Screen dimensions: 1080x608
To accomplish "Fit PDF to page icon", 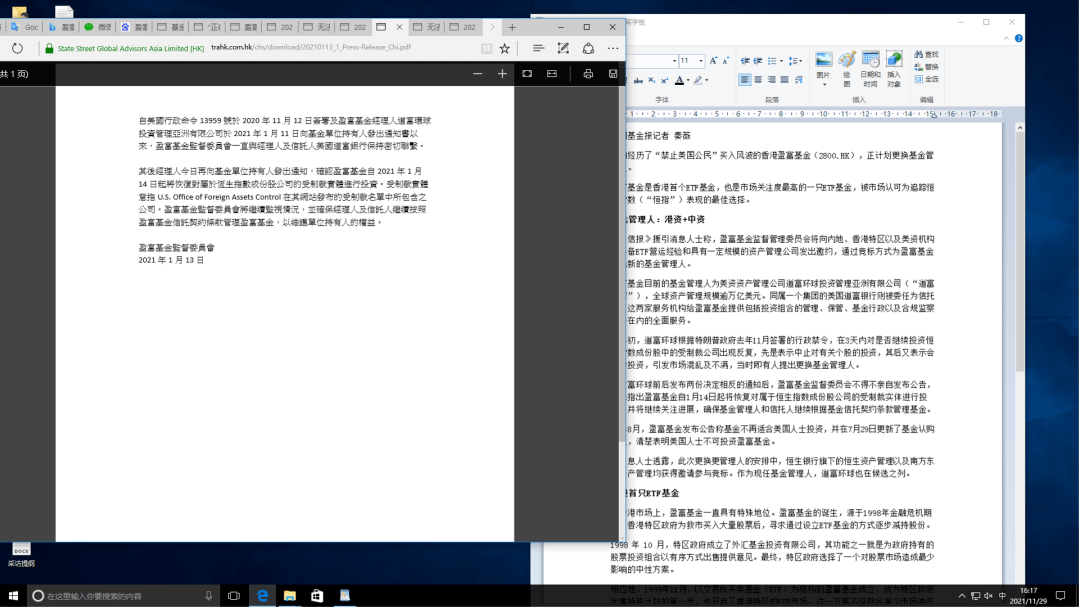I will point(527,74).
